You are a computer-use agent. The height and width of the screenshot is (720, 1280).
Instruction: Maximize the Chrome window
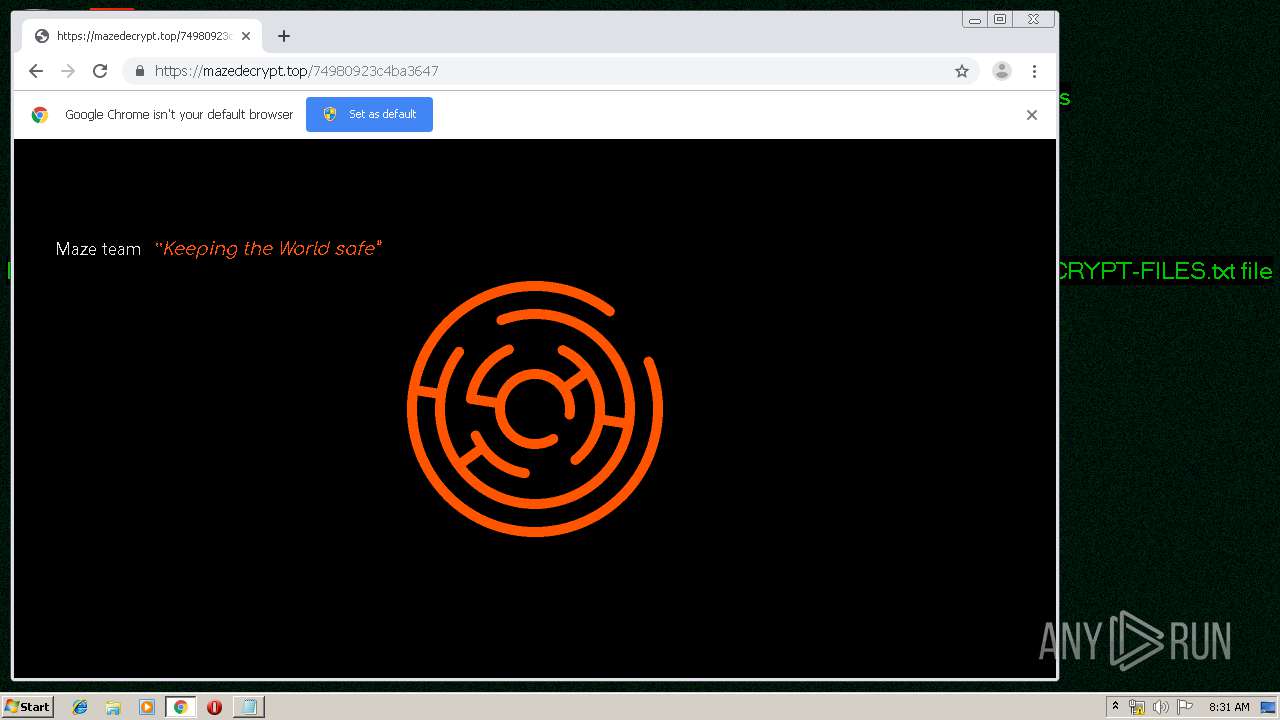coord(1000,19)
